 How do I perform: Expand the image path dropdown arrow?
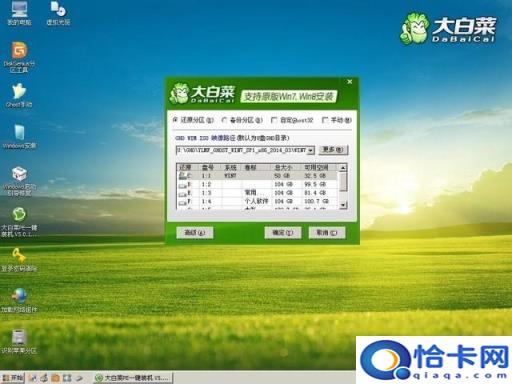click(310, 151)
